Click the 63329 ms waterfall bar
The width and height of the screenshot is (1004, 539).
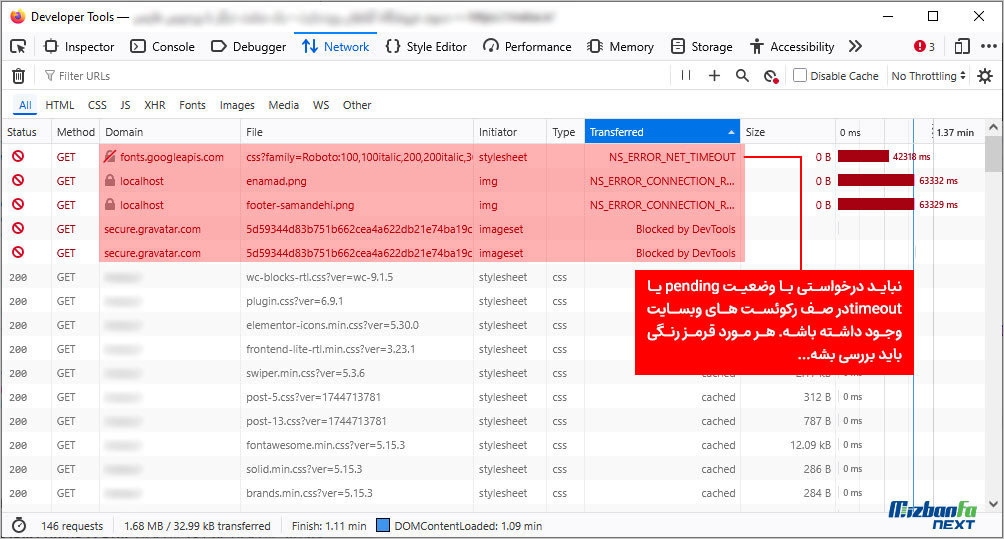(876, 204)
